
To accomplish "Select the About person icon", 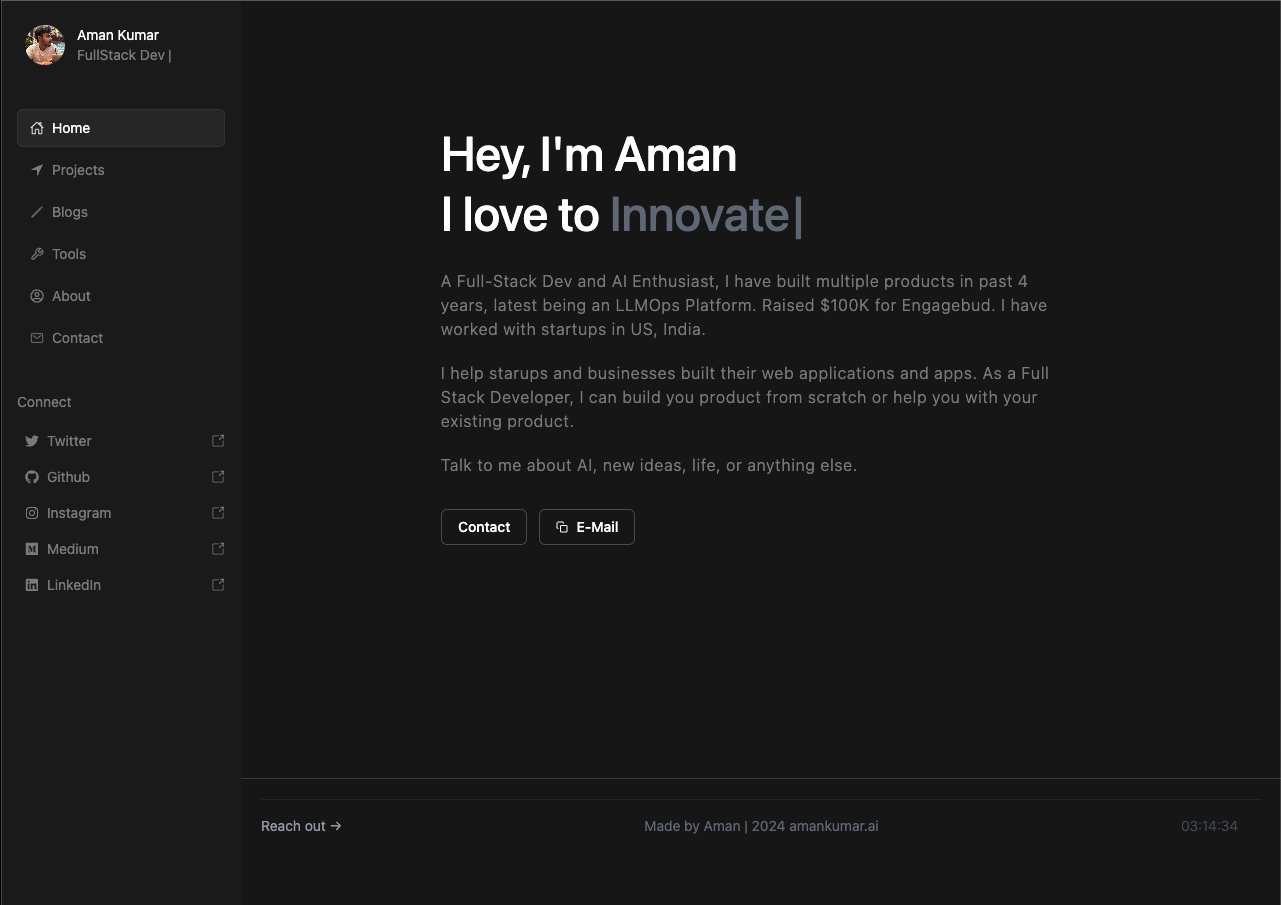I will click(x=35, y=295).
